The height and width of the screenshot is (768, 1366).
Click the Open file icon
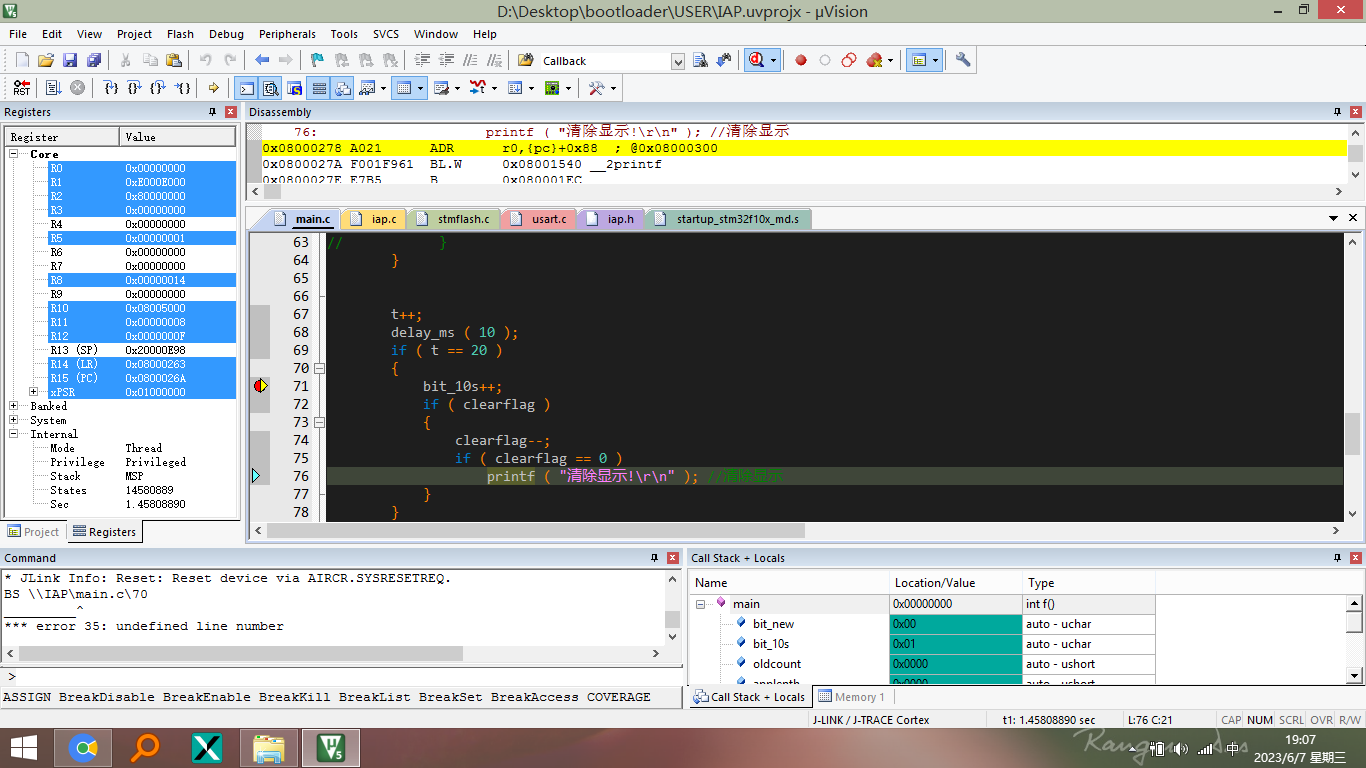pos(46,61)
